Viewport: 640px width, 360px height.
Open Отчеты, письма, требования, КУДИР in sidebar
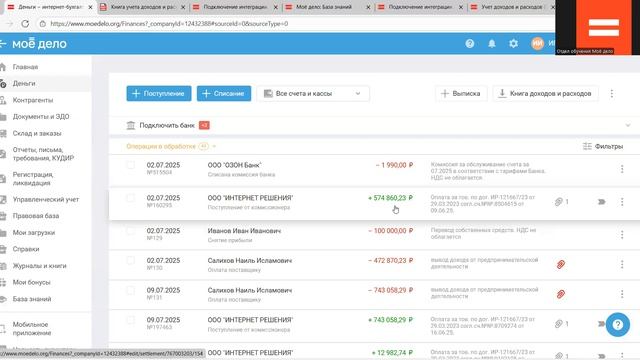click(x=43, y=154)
